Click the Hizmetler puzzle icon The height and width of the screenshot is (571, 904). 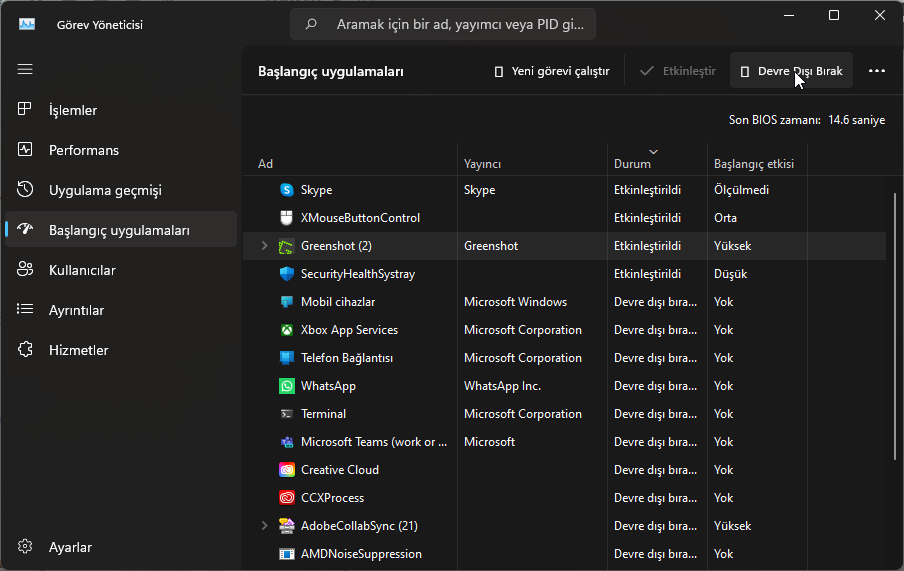(x=25, y=350)
